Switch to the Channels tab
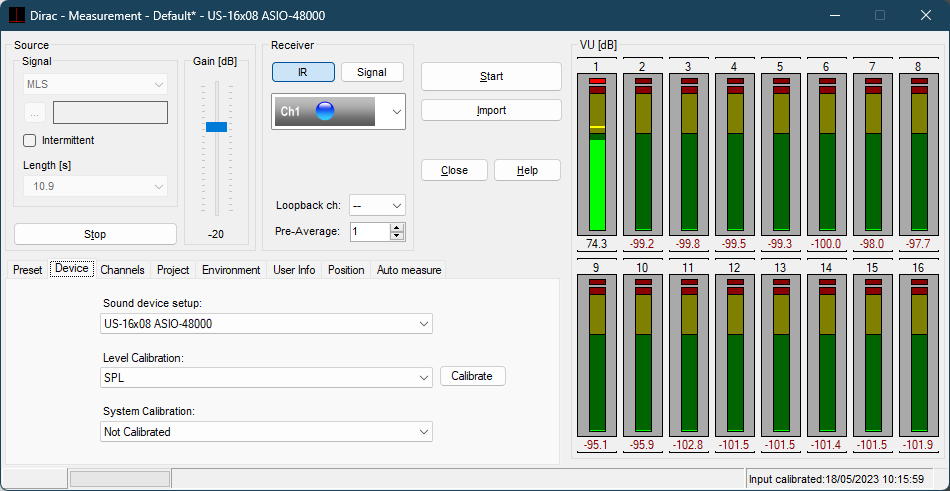The width and height of the screenshot is (950, 491). click(x=122, y=270)
